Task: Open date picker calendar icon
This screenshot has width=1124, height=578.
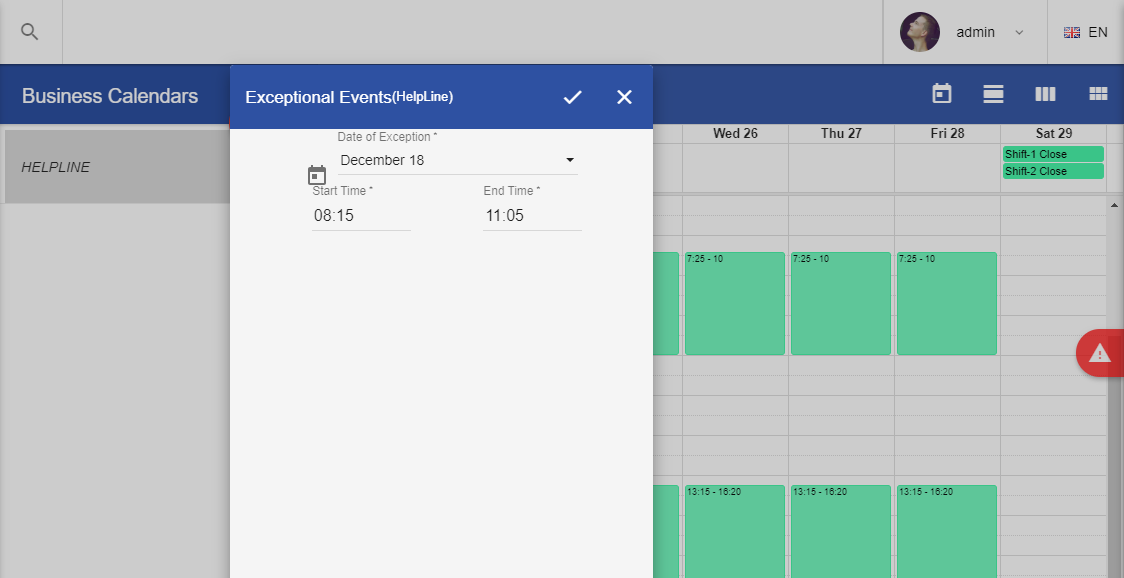Action: [x=317, y=175]
